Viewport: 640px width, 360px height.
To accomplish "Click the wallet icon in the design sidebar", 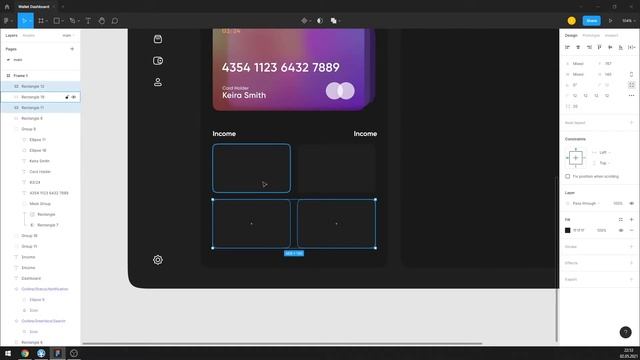I will 158,61.
